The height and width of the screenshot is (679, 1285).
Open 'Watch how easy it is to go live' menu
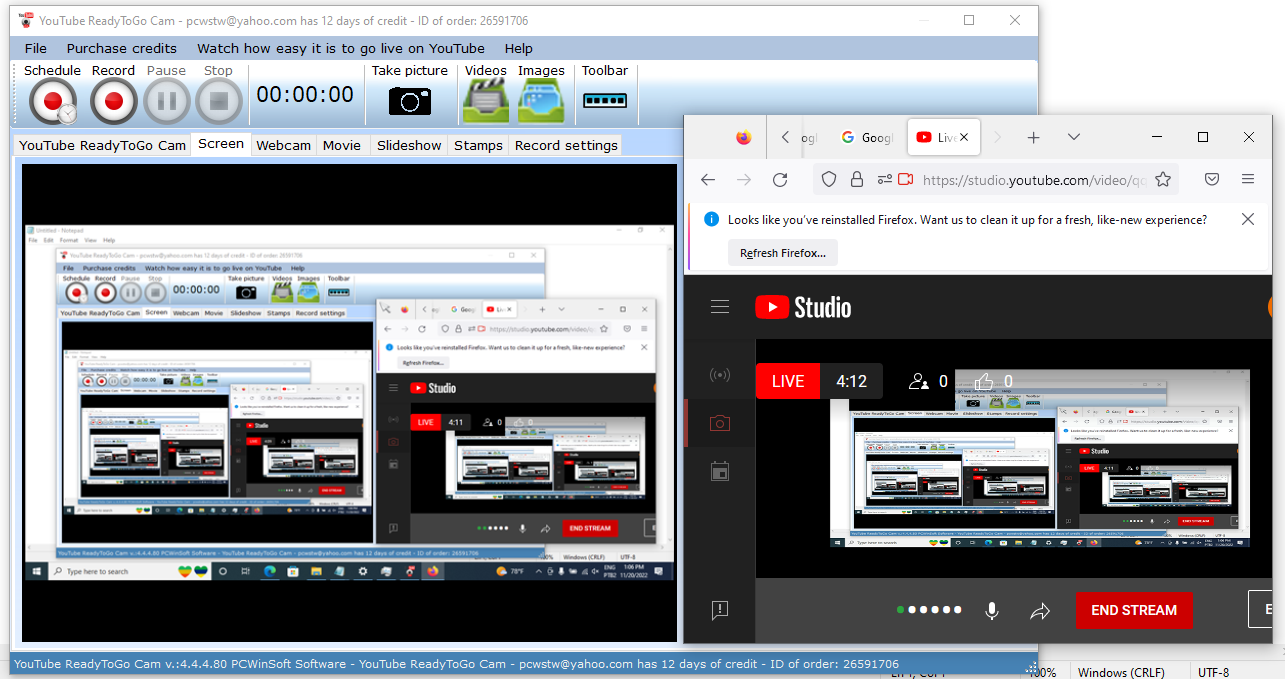(341, 48)
